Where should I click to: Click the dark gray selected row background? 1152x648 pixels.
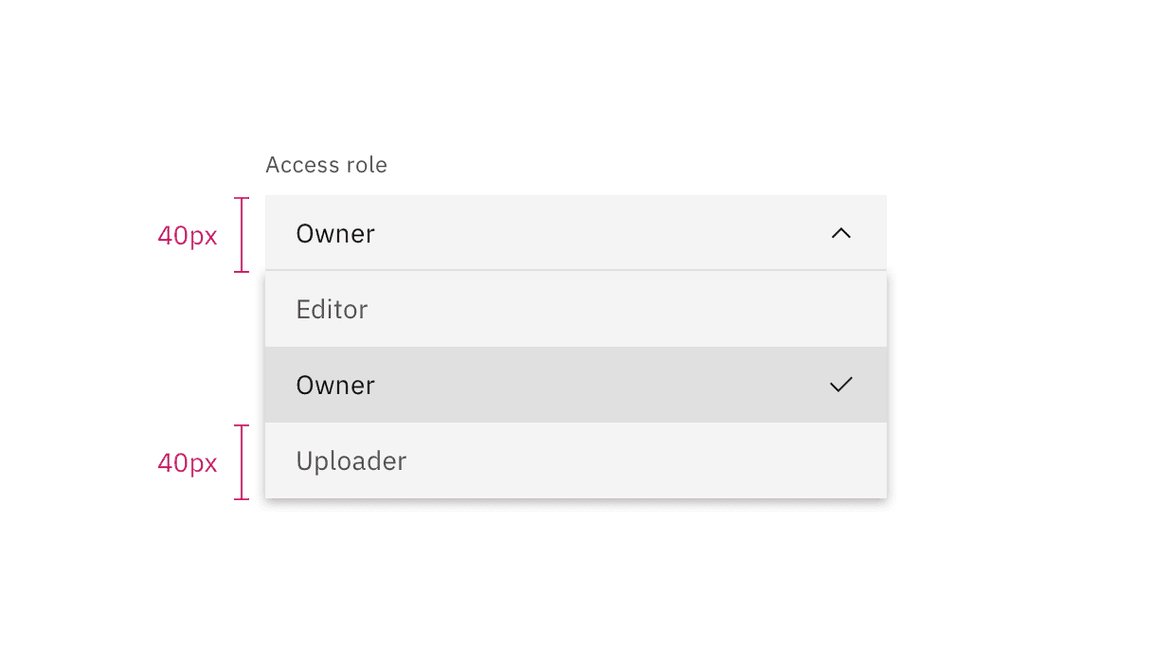(600, 385)
